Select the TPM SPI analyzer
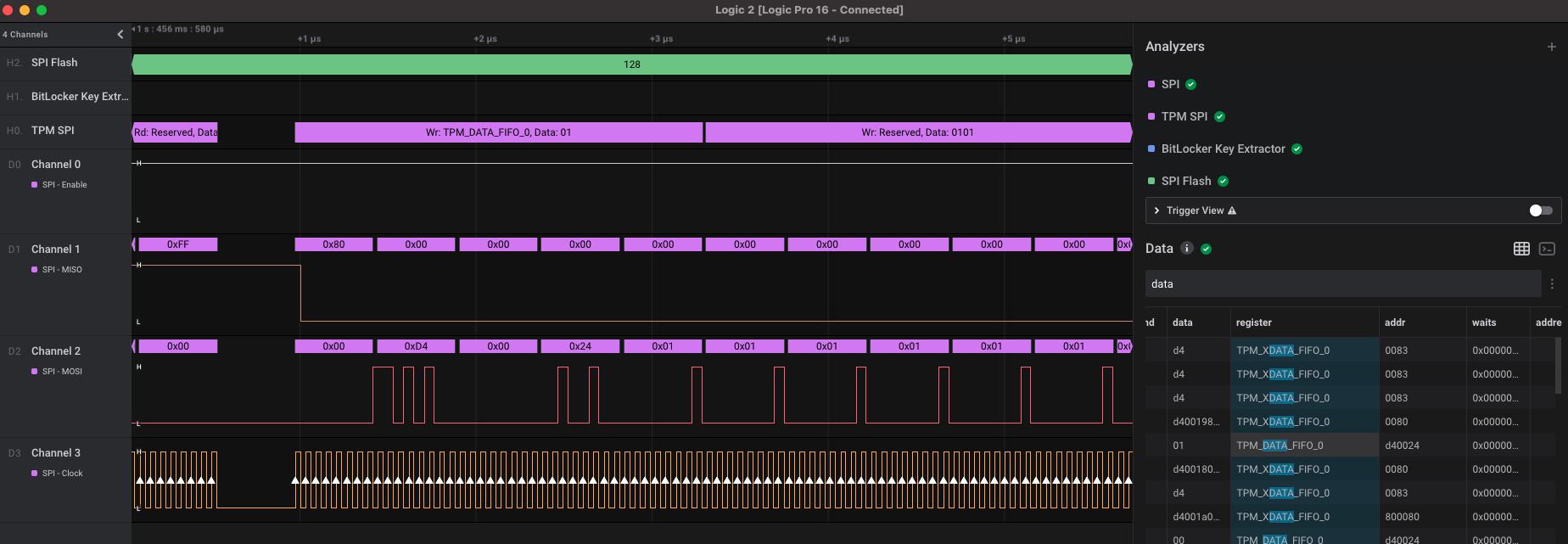The image size is (1568, 544). (x=1184, y=116)
